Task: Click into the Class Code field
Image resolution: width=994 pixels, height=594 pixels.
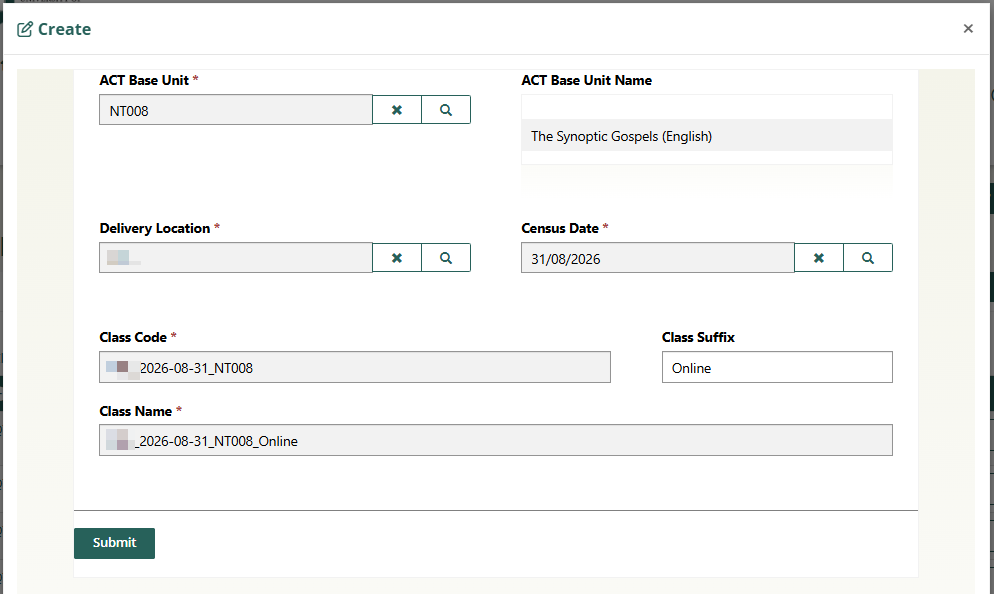Action: (x=354, y=368)
